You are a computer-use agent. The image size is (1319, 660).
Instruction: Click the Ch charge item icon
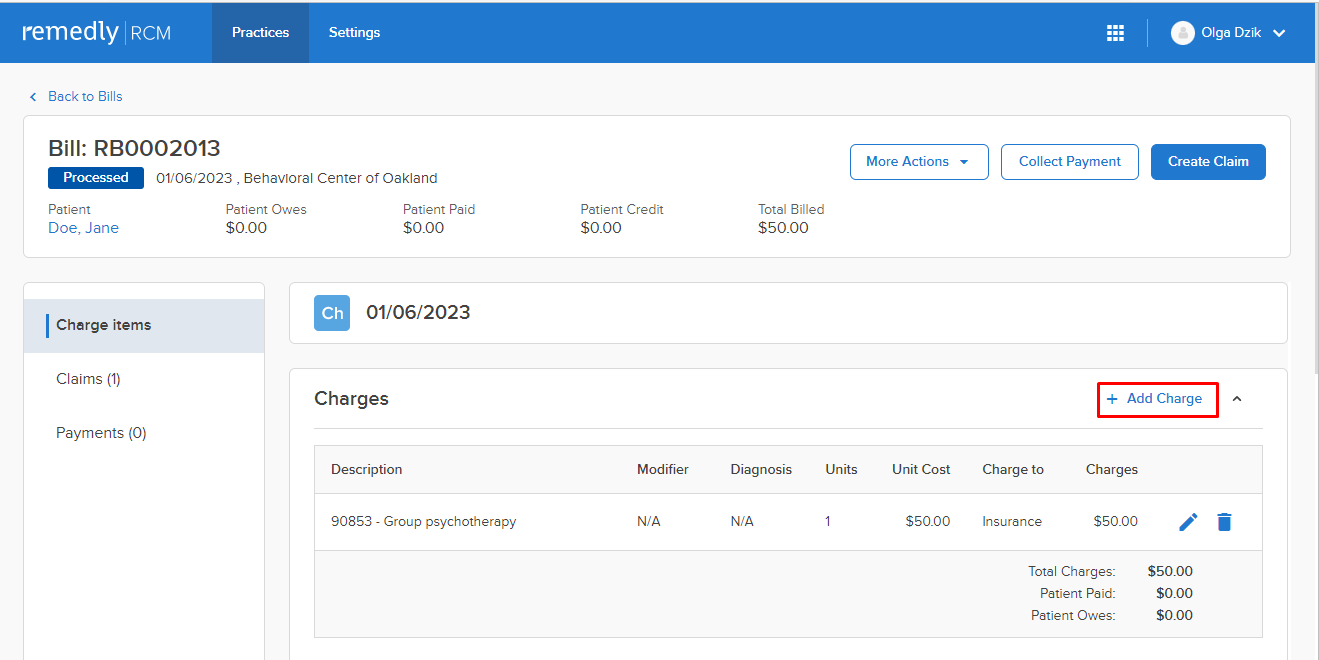331,312
